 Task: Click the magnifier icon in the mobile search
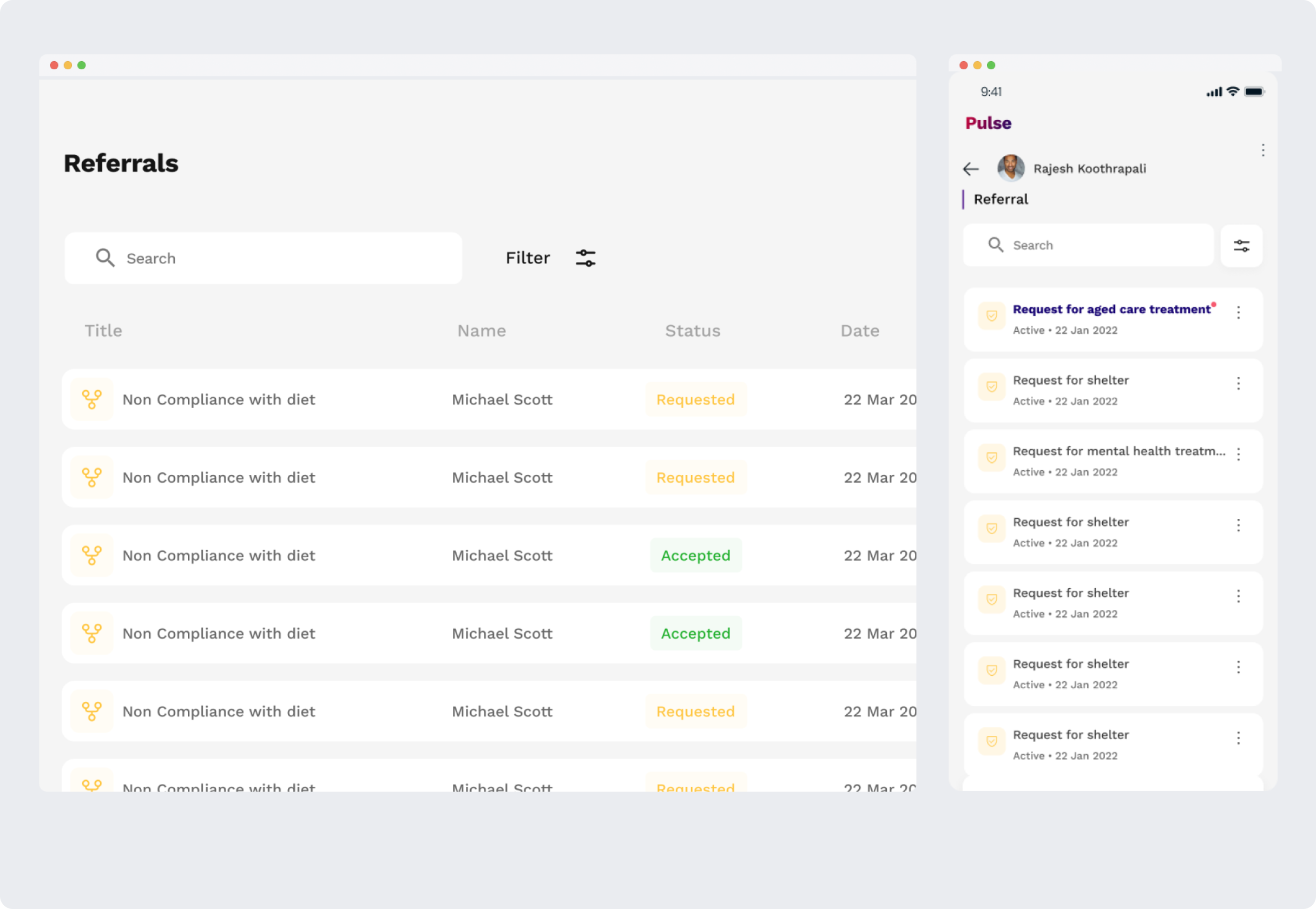pyautogui.click(x=996, y=245)
